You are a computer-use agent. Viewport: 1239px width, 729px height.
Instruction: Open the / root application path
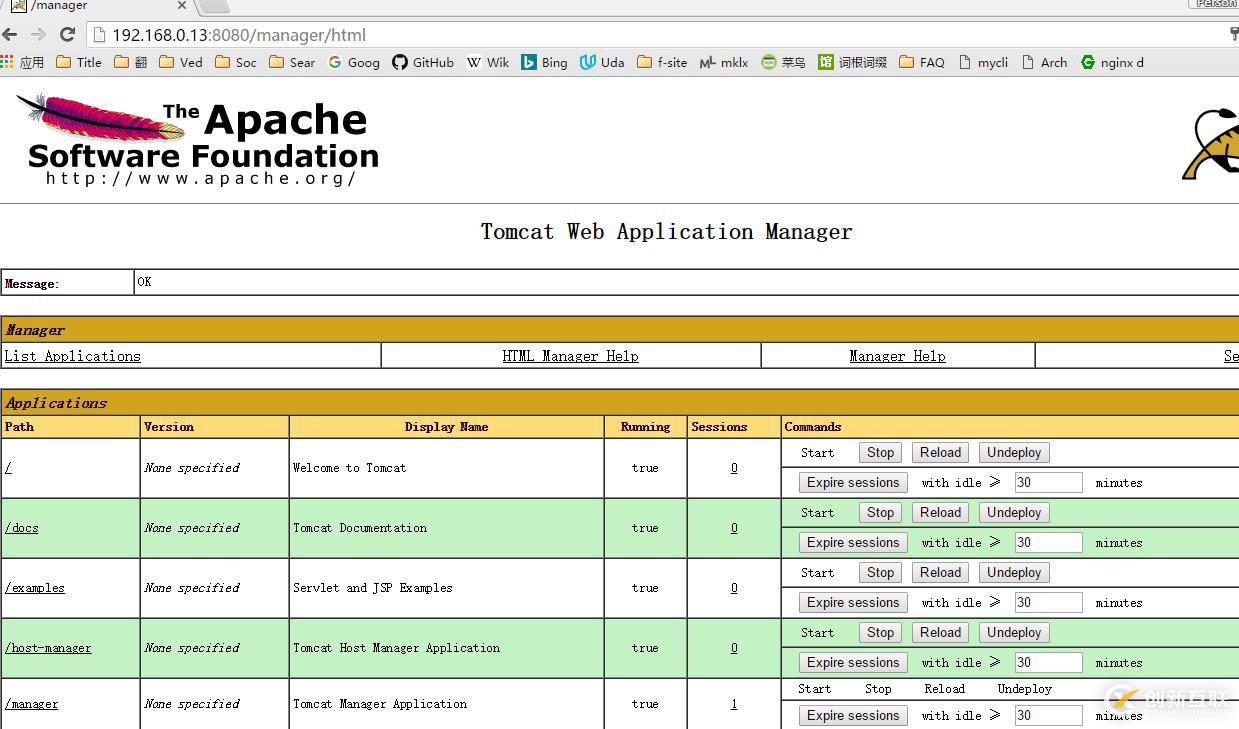coord(8,468)
